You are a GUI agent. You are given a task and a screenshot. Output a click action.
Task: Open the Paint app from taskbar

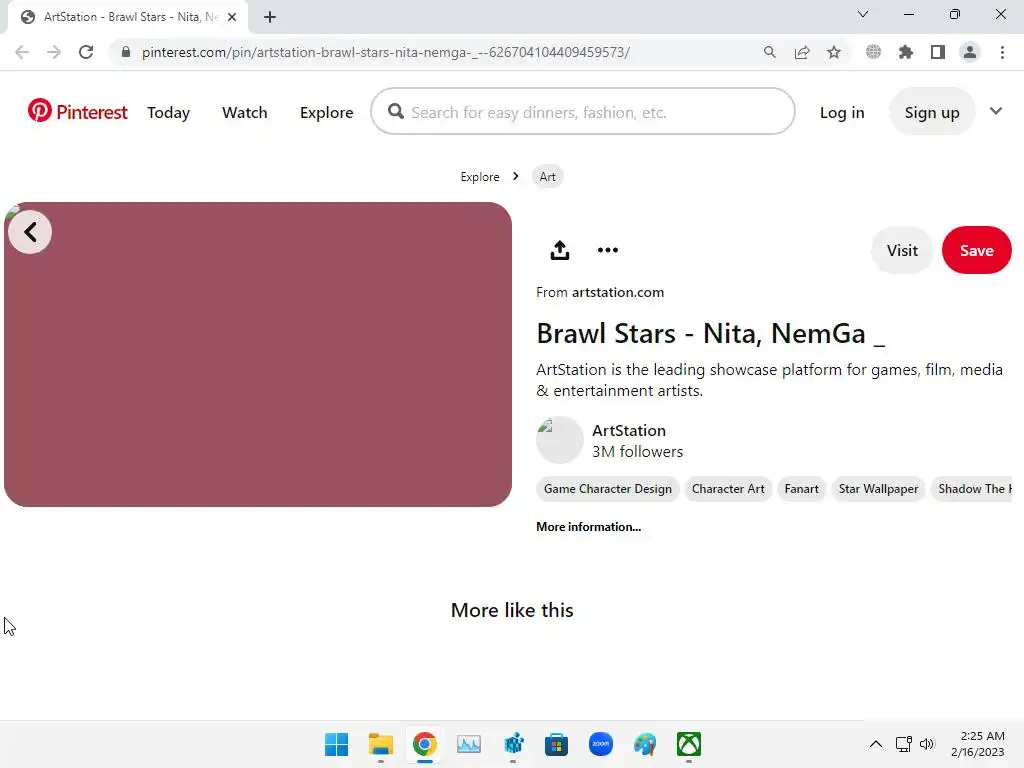(x=645, y=744)
